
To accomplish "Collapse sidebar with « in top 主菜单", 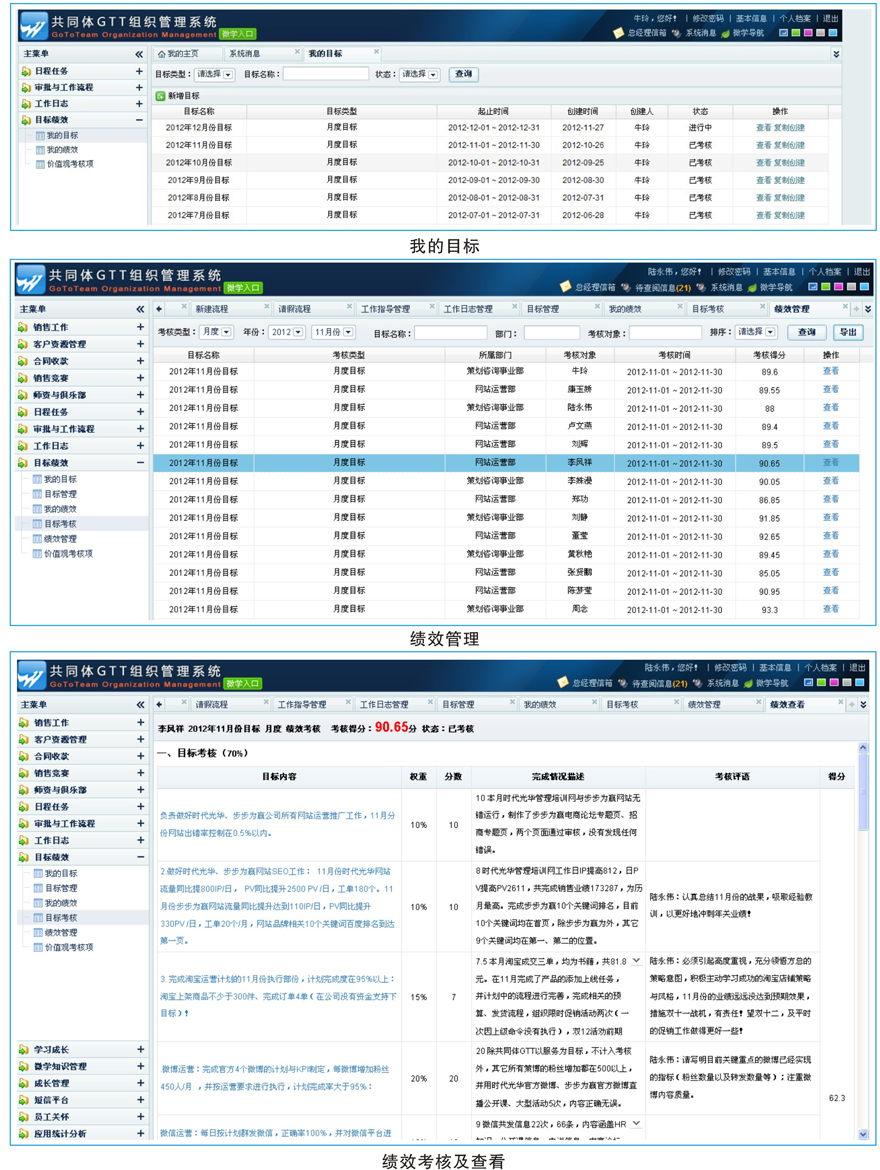I will [x=139, y=54].
